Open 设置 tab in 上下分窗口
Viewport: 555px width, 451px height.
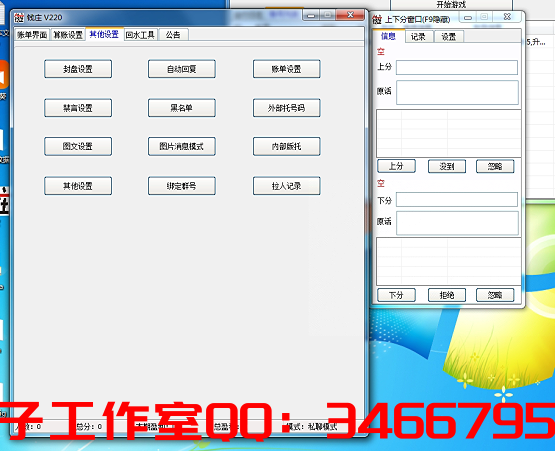click(x=449, y=36)
